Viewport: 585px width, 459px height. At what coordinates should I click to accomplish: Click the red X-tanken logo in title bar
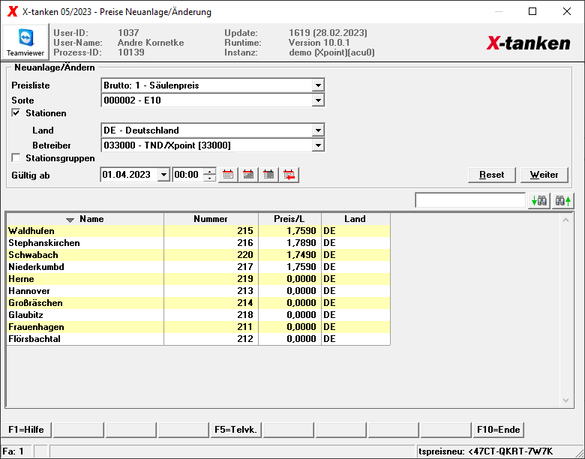tap(13, 12)
